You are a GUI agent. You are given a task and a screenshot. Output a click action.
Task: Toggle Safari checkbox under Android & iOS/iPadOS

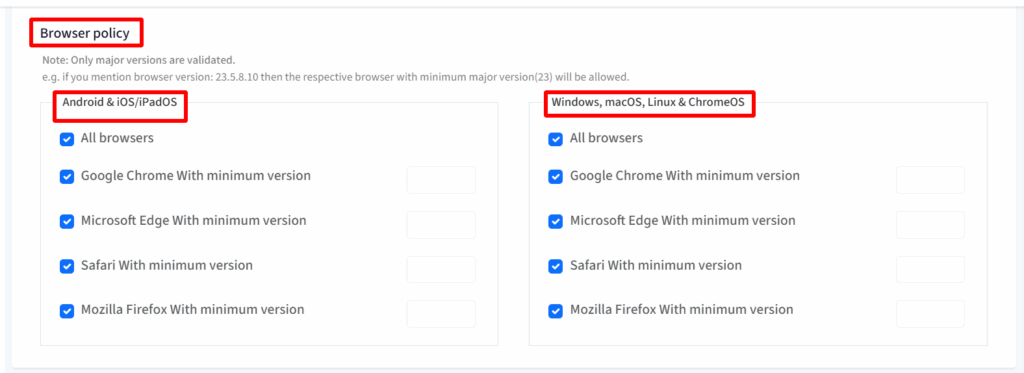[67, 267]
